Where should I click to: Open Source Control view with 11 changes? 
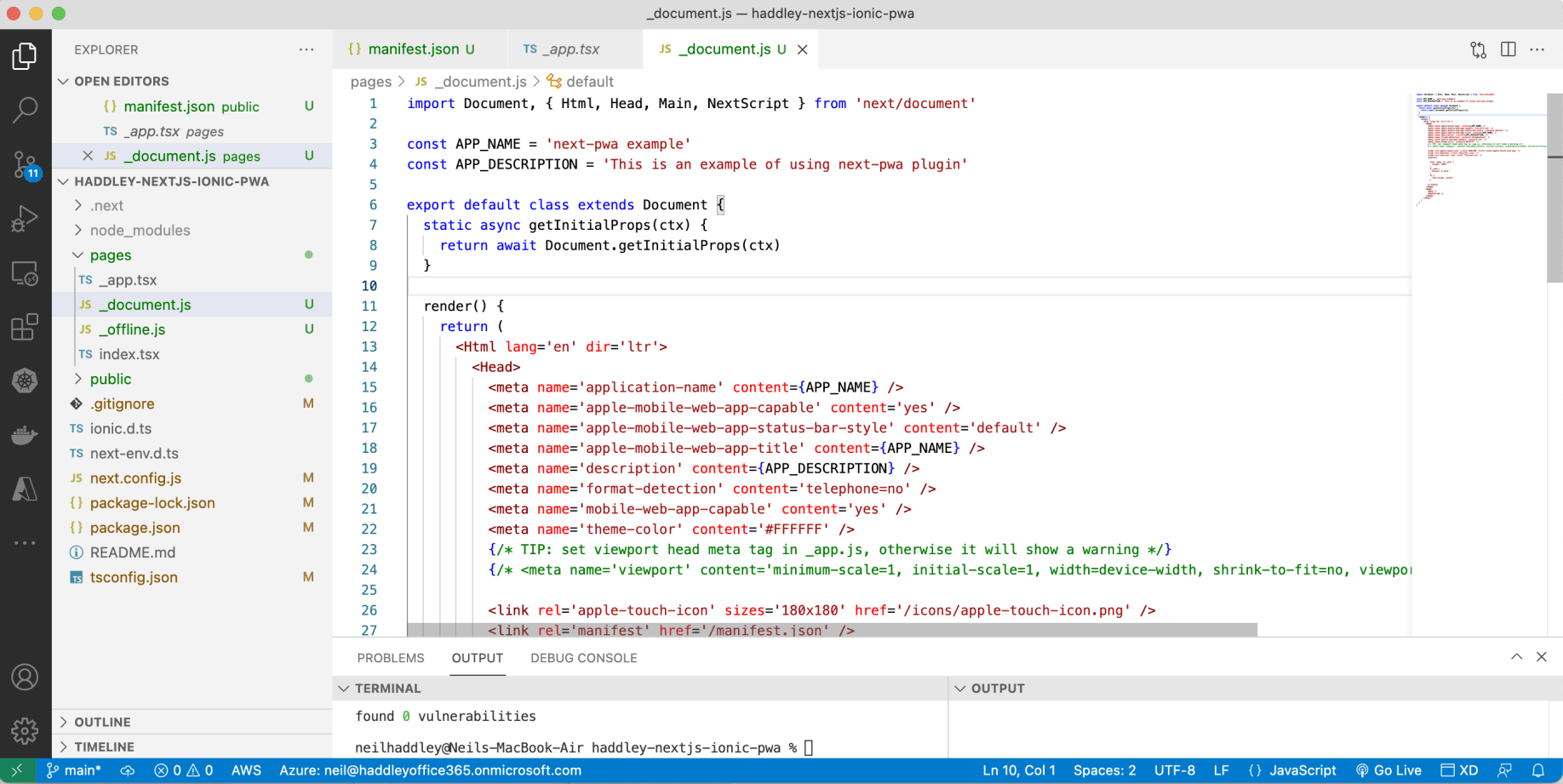click(25, 163)
